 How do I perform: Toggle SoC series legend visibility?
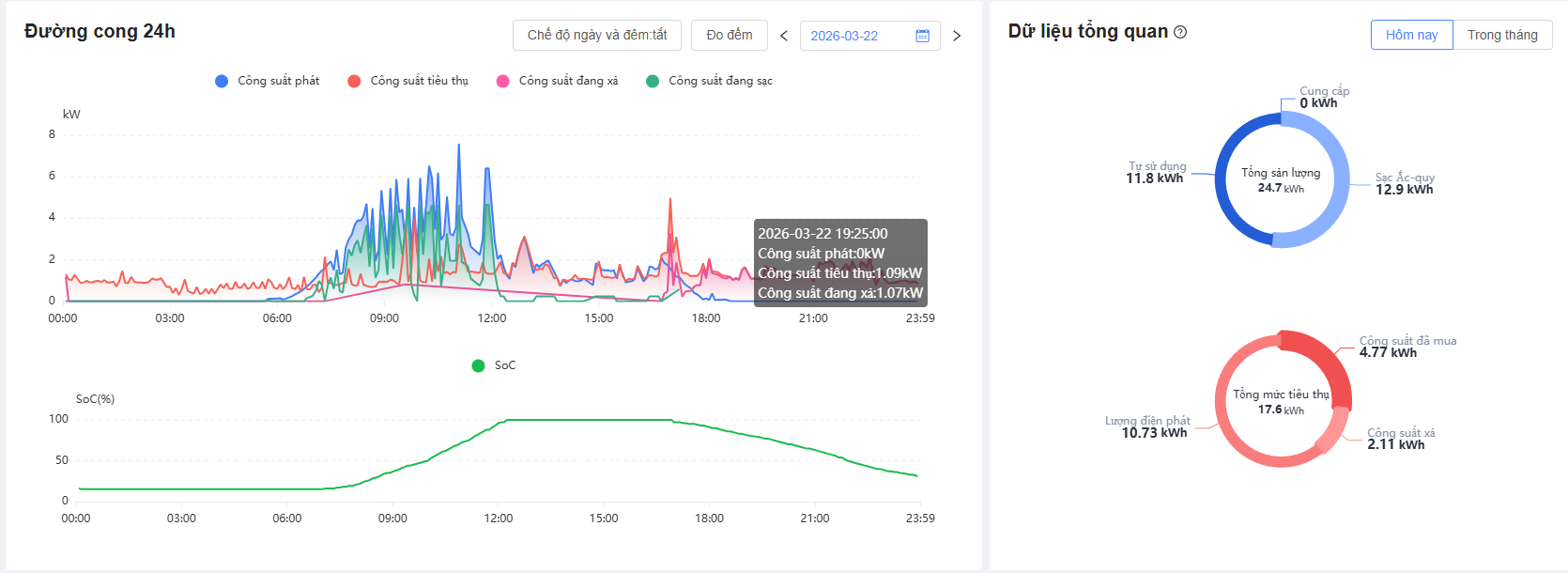(x=479, y=365)
